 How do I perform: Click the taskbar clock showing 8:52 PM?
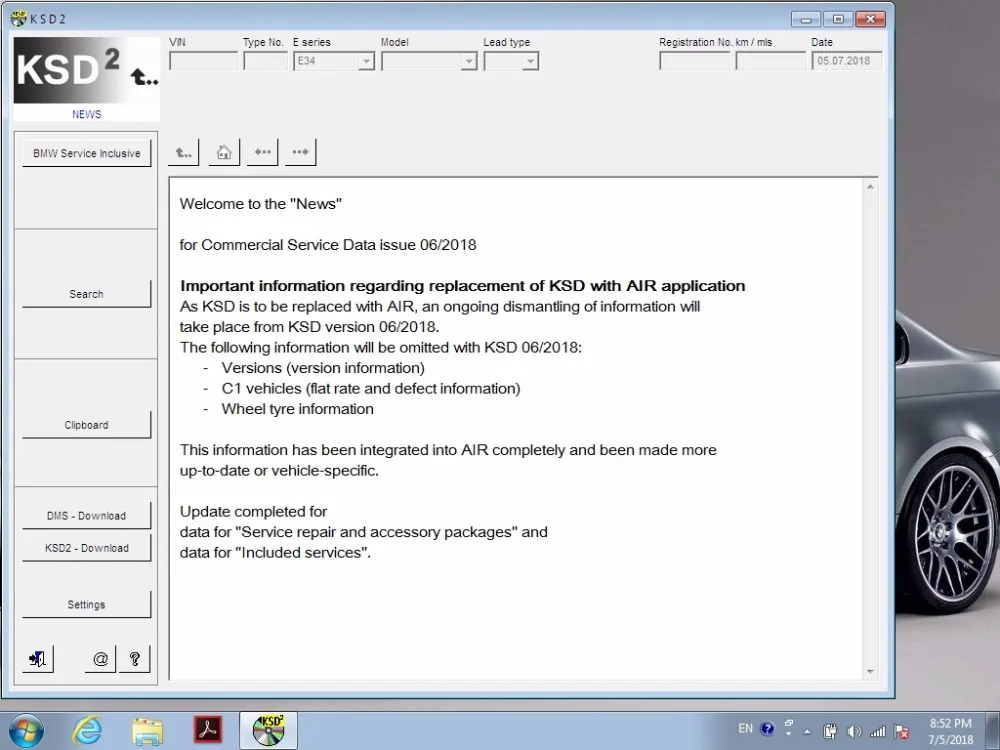950,731
